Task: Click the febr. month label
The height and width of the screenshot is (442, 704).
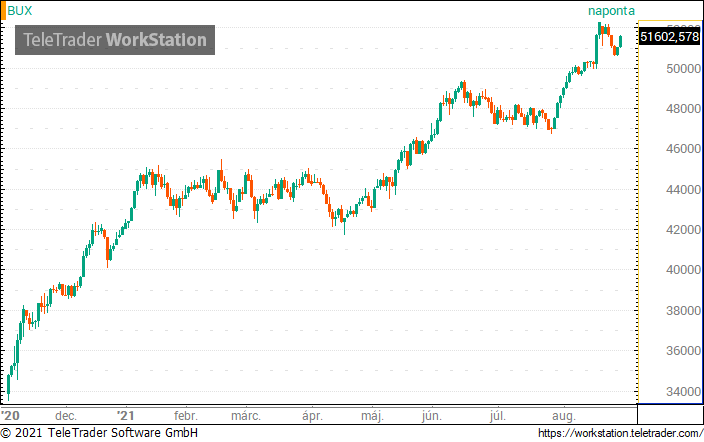Action: click(x=185, y=415)
